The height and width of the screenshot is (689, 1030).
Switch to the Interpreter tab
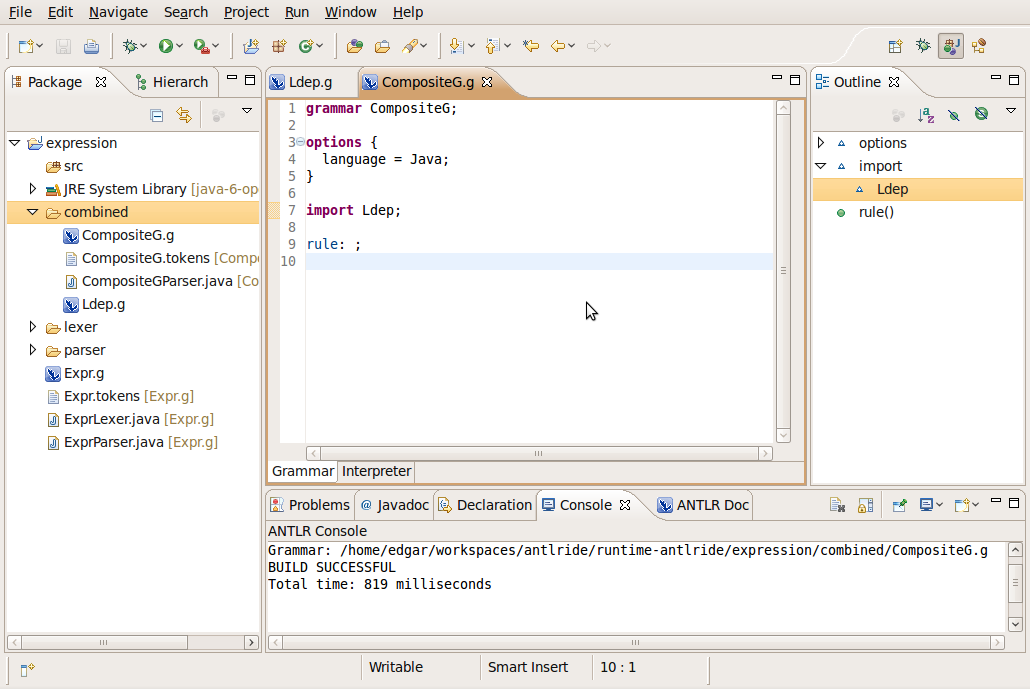376,471
